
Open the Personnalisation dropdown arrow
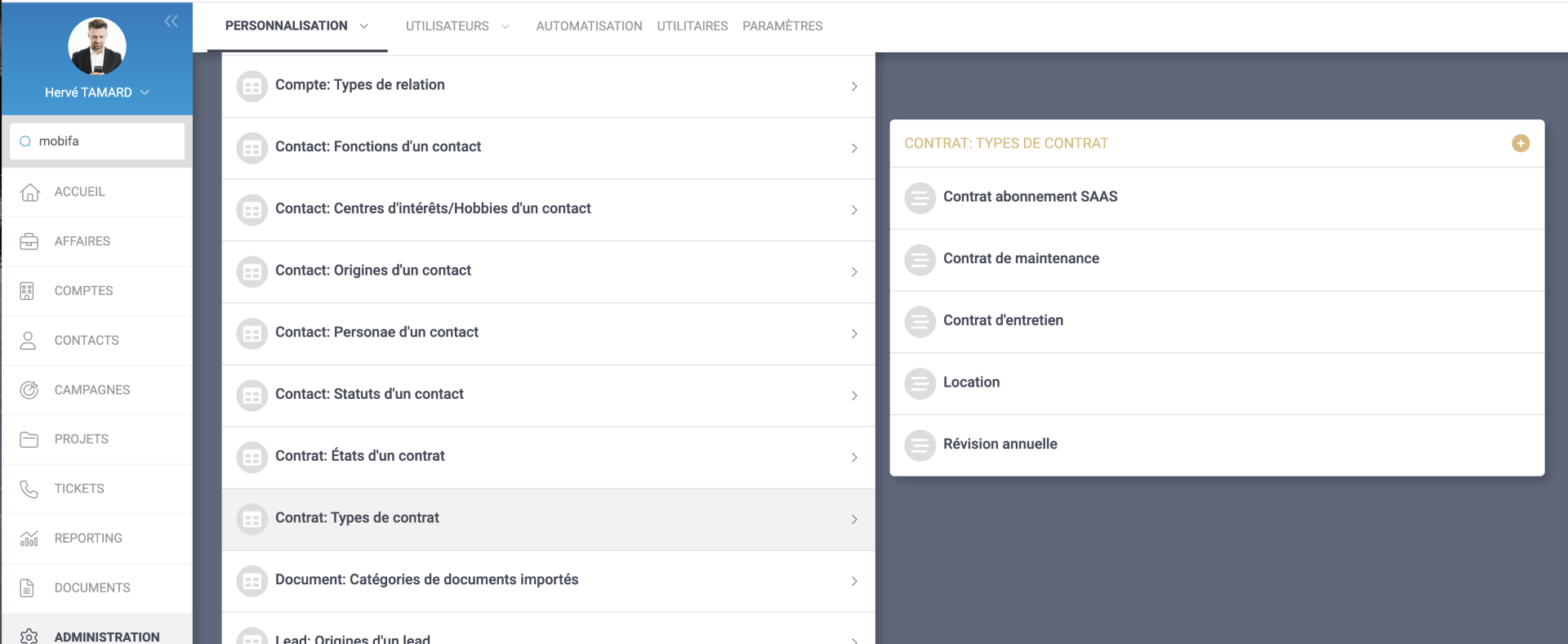pyautogui.click(x=364, y=26)
